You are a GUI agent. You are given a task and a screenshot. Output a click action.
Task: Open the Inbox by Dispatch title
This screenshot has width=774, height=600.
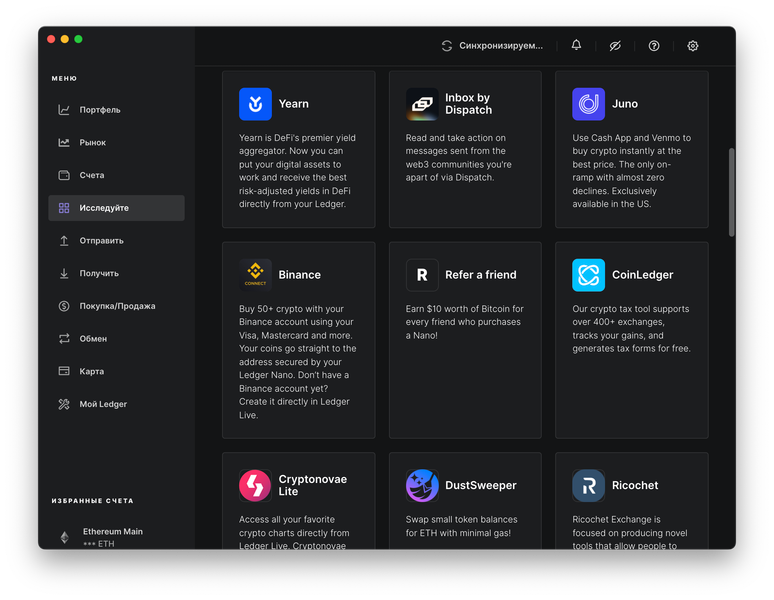point(468,104)
